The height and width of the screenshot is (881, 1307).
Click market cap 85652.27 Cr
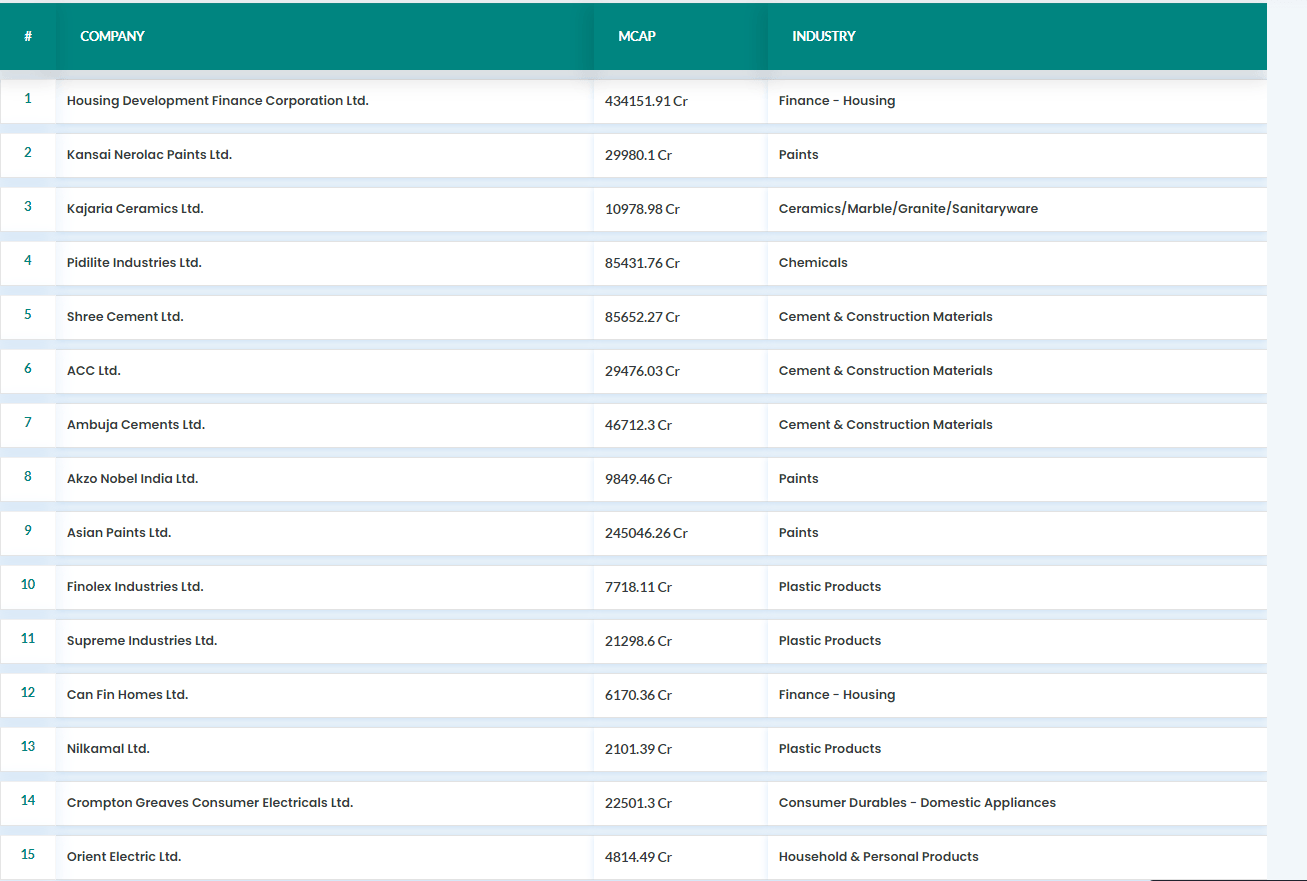pyautogui.click(x=642, y=317)
